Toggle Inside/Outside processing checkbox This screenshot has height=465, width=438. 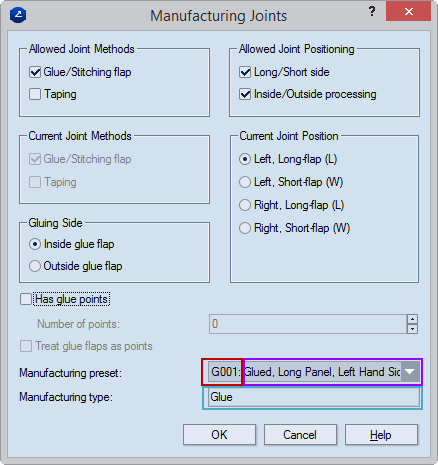point(245,94)
